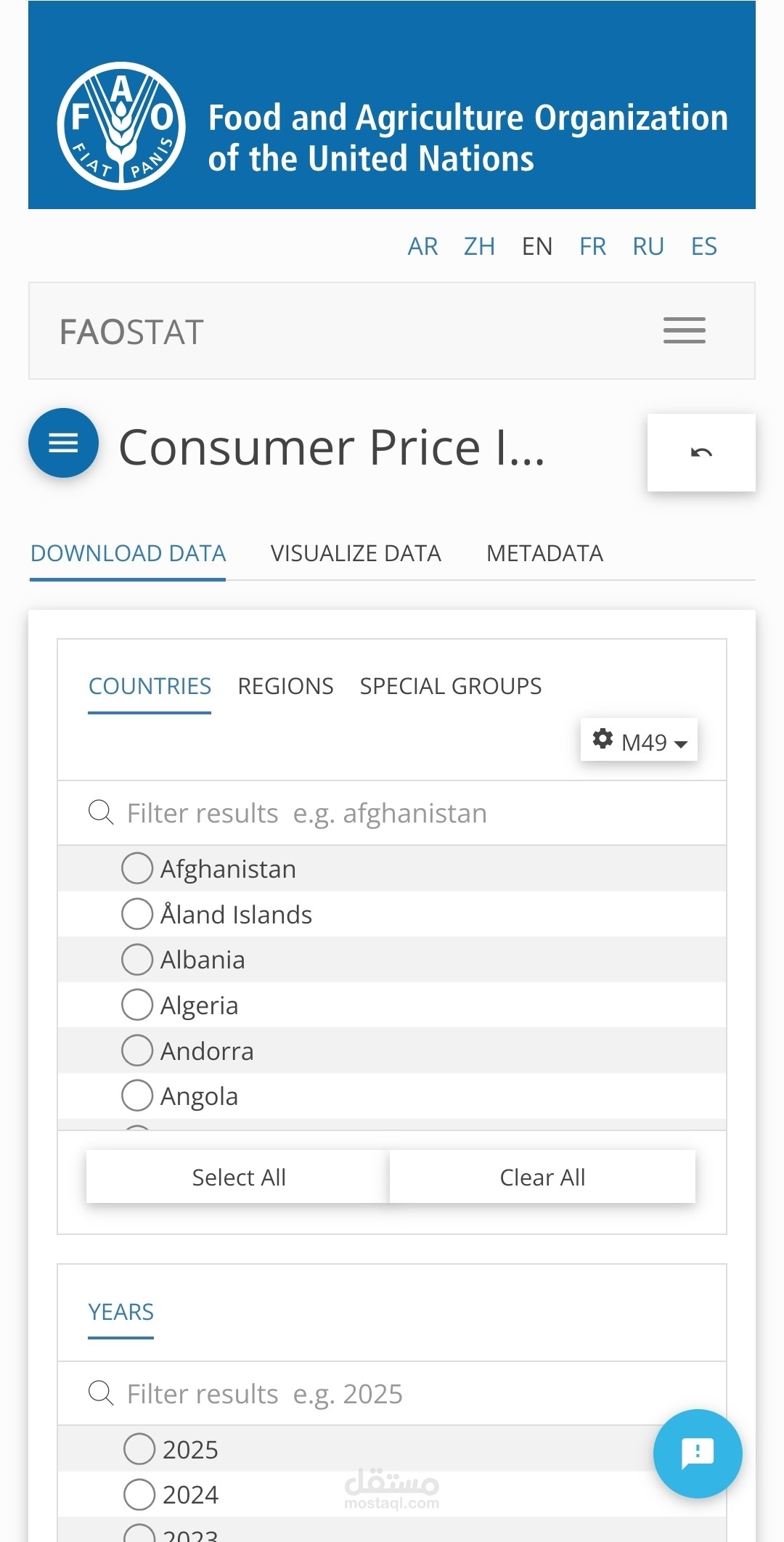Screen dimensions: 784x1542
Task: Click the FAO logo emblem
Action: 121,126
